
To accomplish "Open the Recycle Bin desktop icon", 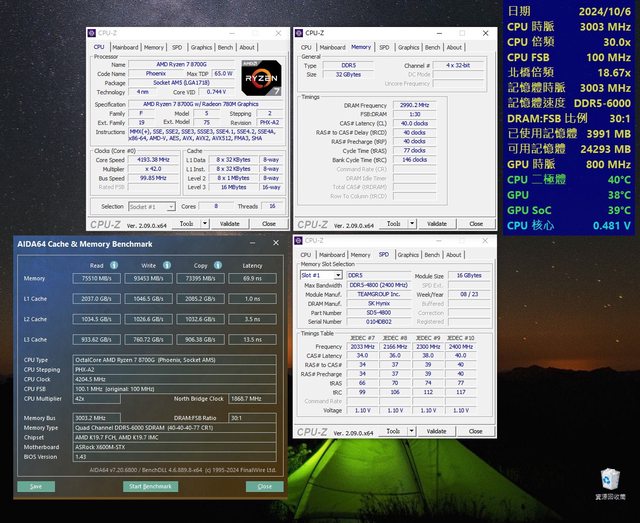I will tap(609, 481).
